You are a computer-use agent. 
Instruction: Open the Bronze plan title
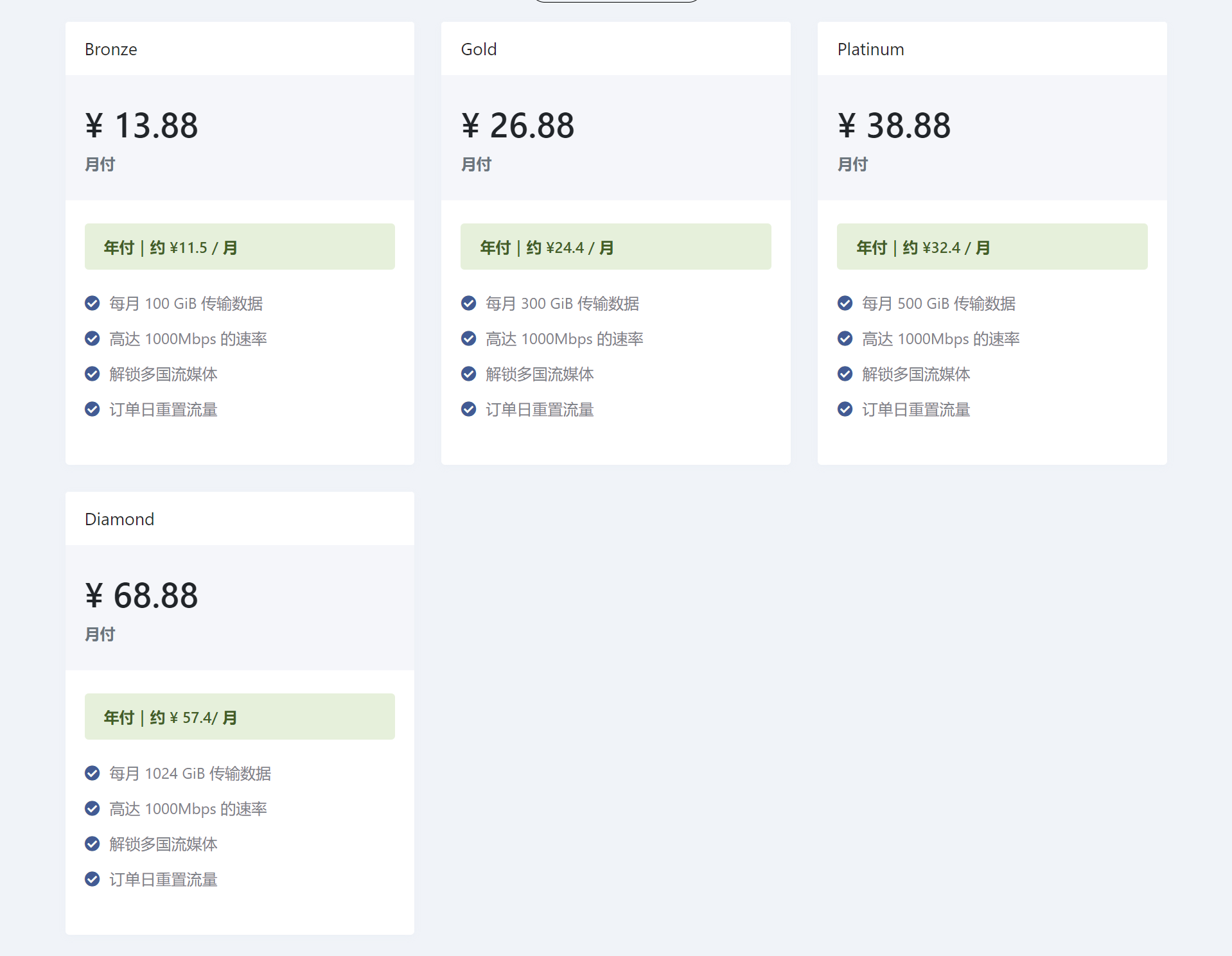[111, 49]
